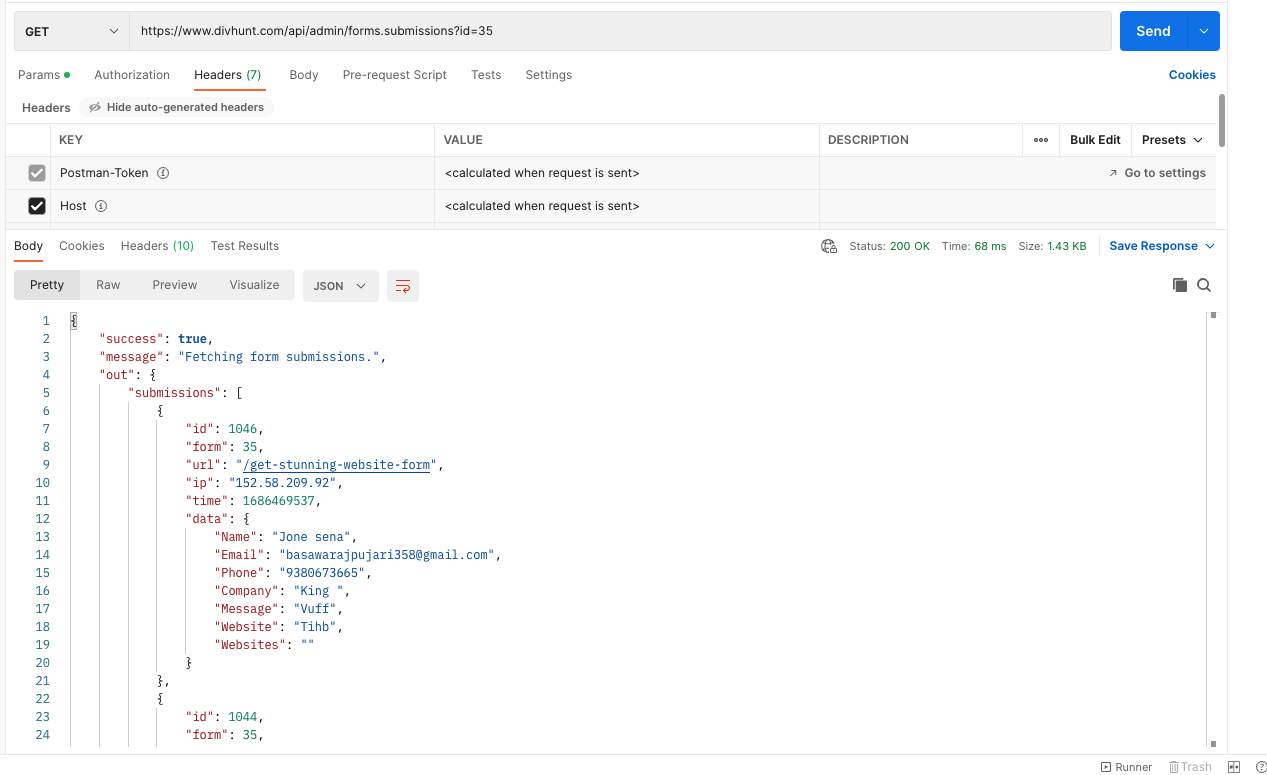This screenshot has width=1267, height=775.
Task: Open the JSON format dropdown
Action: pyautogui.click(x=341, y=286)
